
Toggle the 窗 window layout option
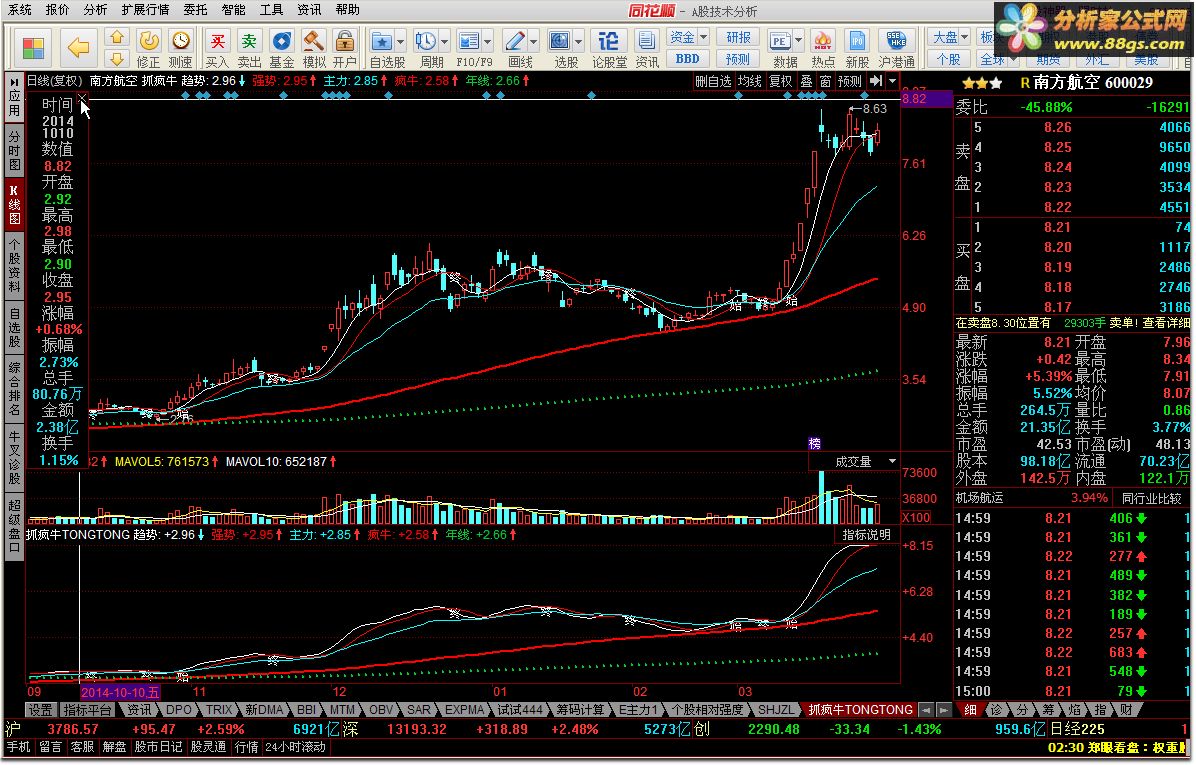pos(825,82)
